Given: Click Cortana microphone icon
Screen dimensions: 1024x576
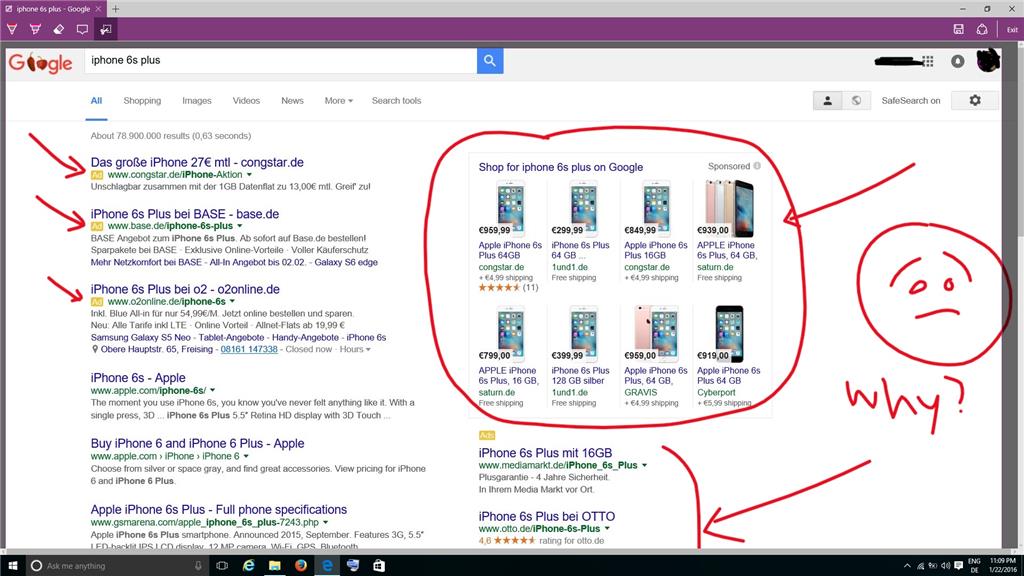Looking at the screenshot, I should [198, 566].
